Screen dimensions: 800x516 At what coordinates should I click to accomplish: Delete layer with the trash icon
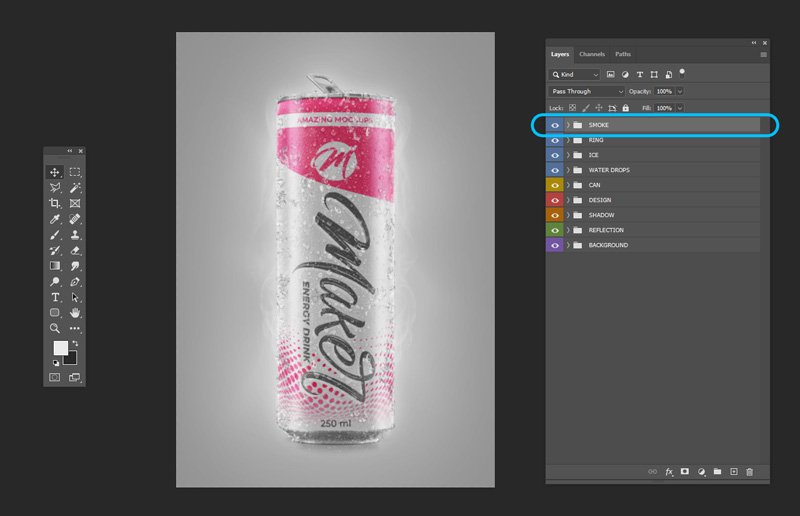pyautogui.click(x=749, y=472)
